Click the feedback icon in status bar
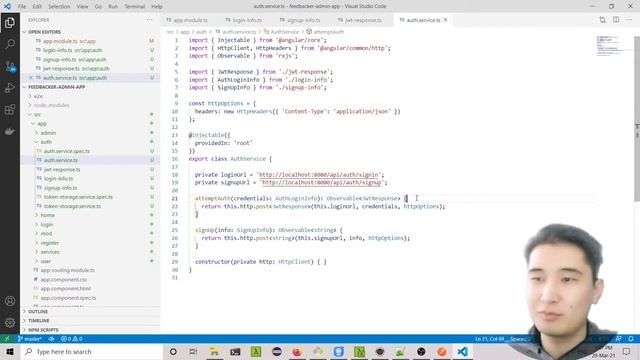Screen dimensions: 640x360 (x=619, y=339)
